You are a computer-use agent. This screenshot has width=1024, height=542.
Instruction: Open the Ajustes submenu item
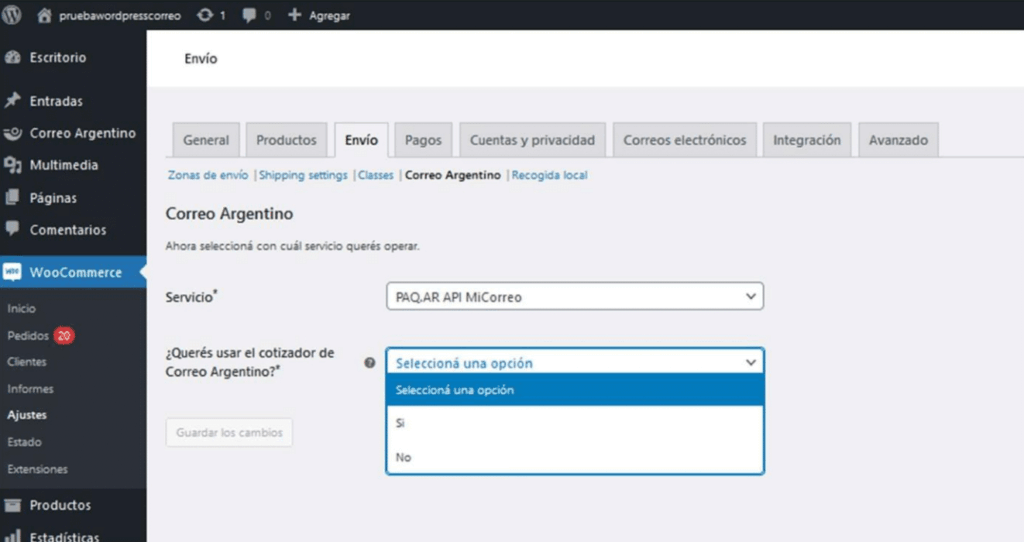(x=27, y=415)
